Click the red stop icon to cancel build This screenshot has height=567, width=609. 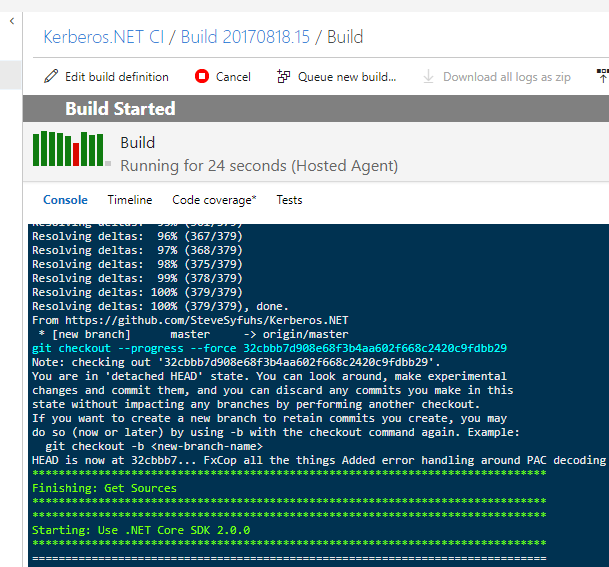pos(202,76)
